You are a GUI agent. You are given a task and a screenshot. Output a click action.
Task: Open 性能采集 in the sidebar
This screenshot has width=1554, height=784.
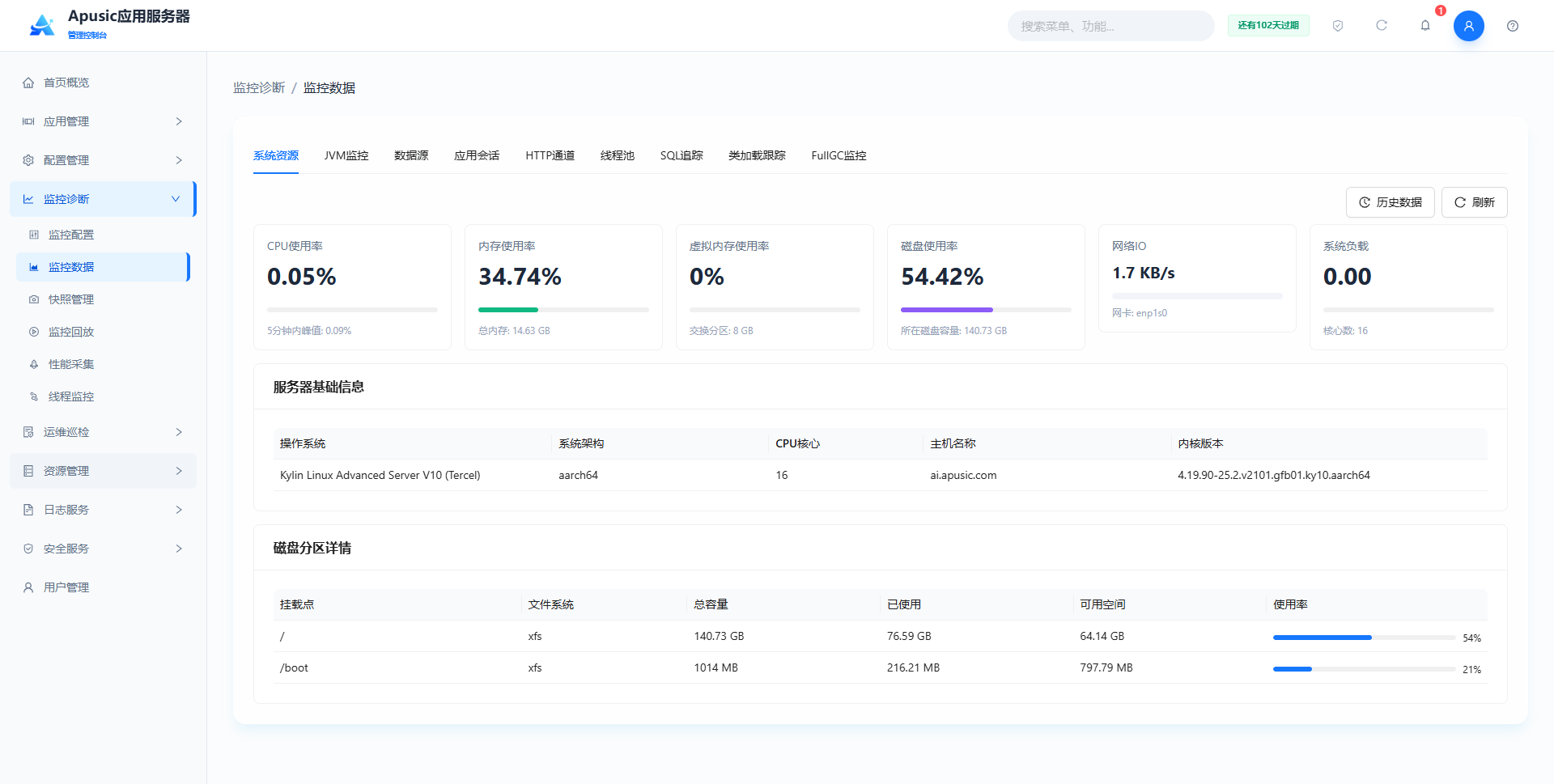[x=103, y=364]
